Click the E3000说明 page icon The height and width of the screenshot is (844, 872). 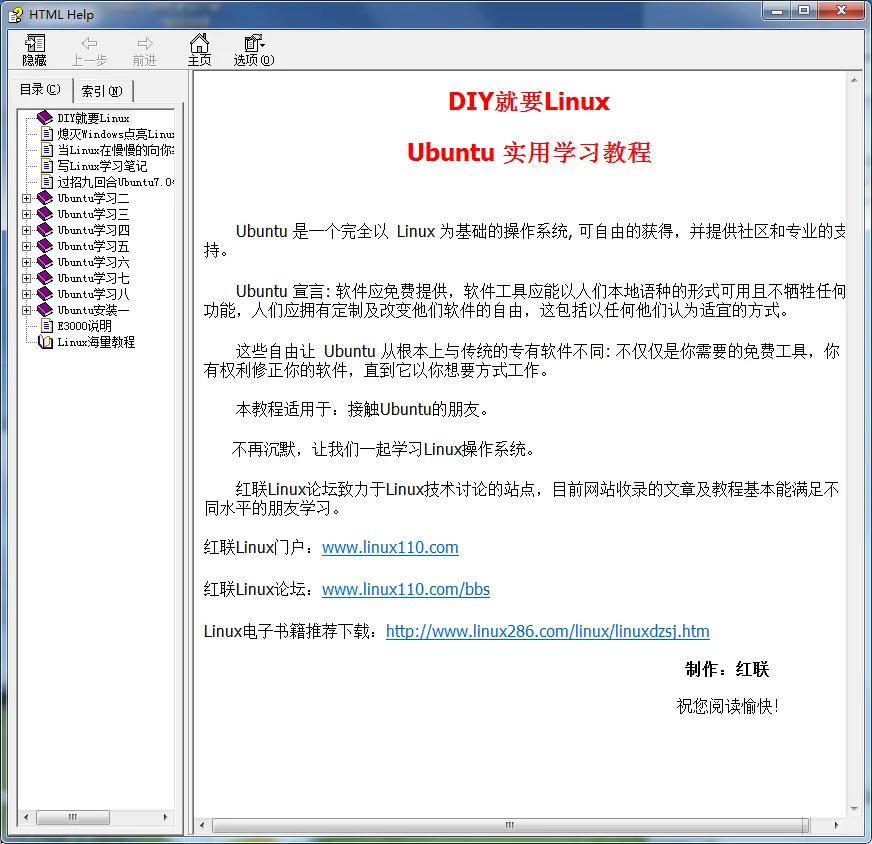[x=47, y=326]
